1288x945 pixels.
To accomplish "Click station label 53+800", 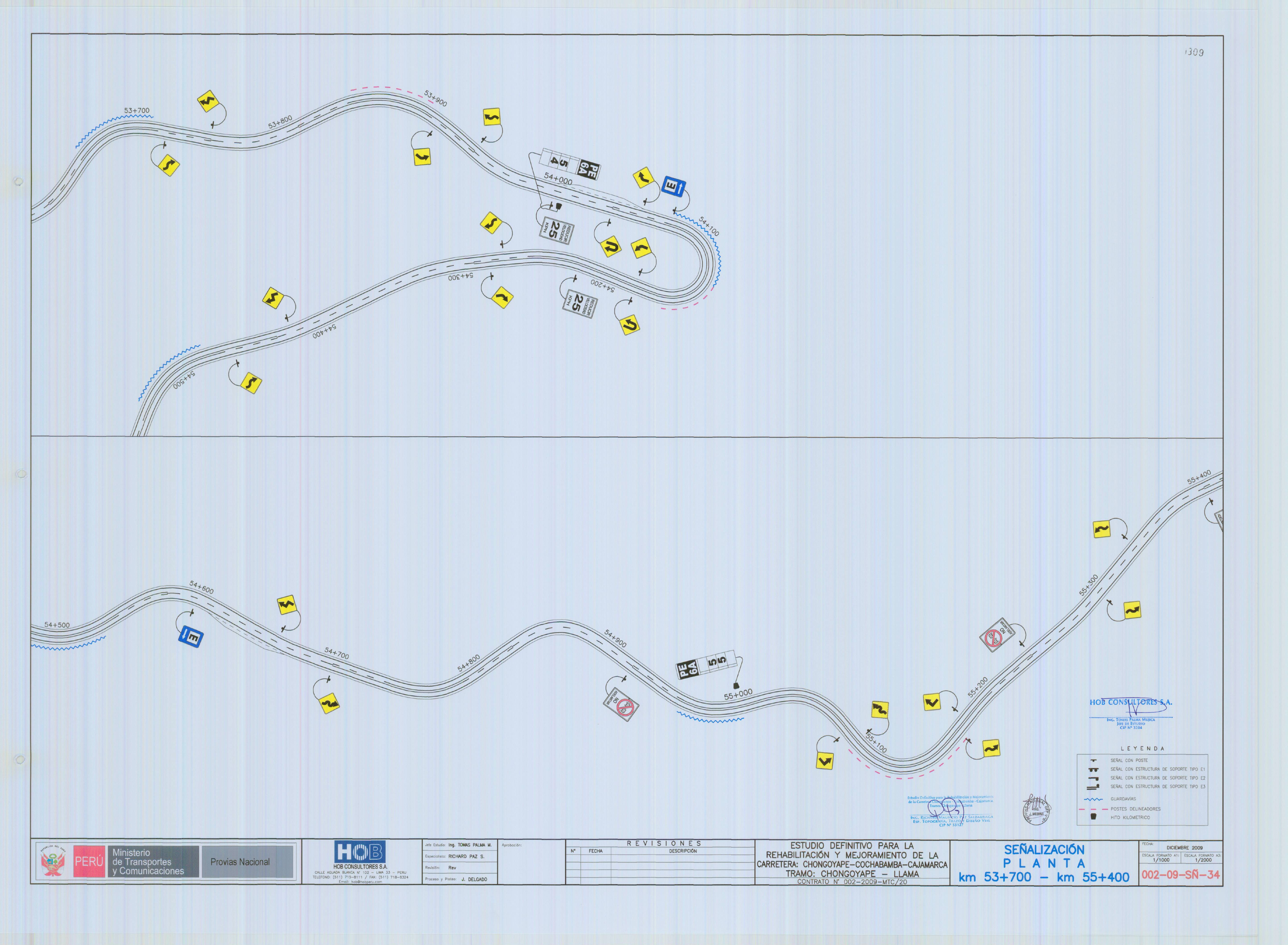I will [x=280, y=122].
